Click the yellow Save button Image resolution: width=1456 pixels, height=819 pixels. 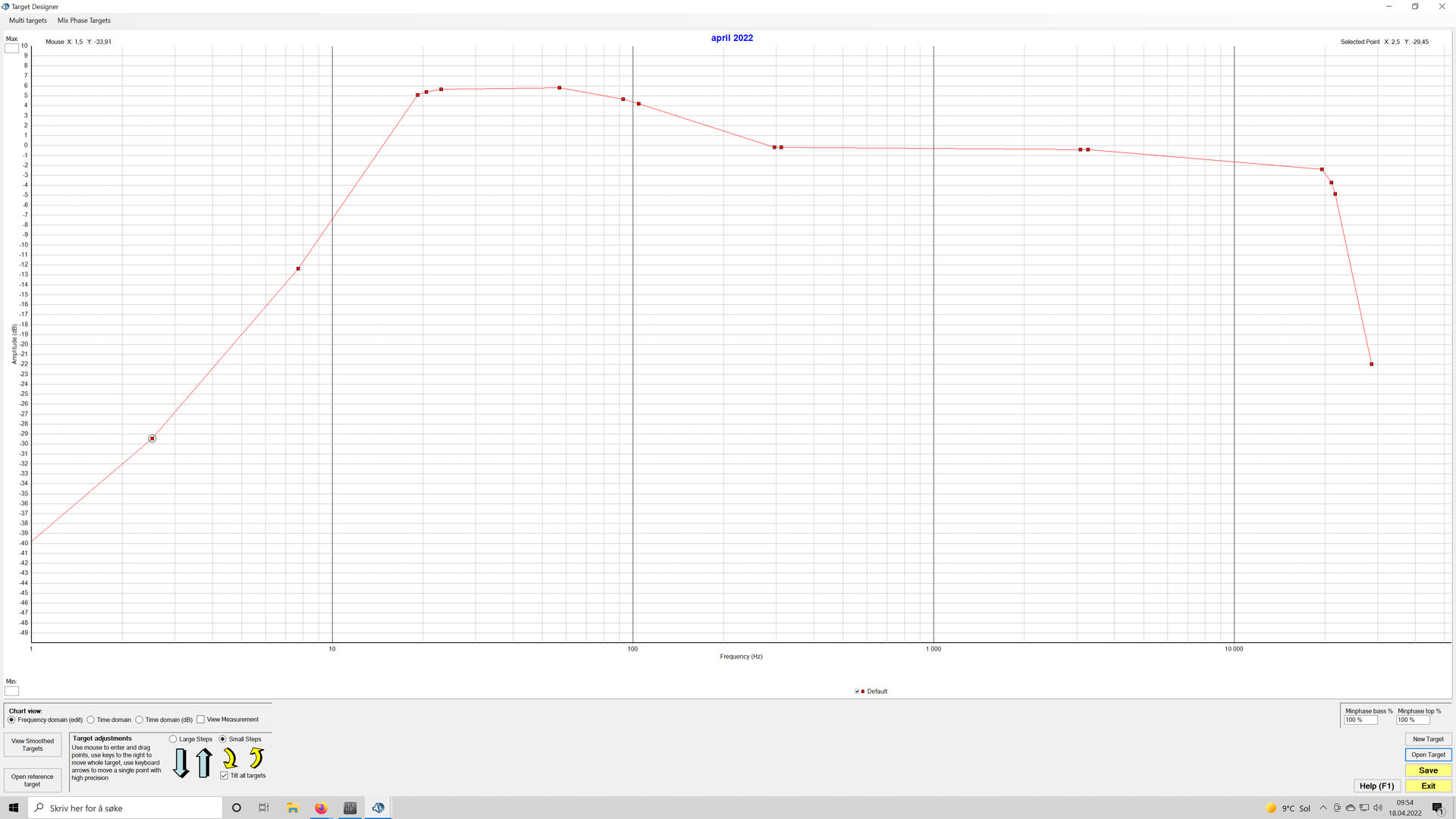1428,770
